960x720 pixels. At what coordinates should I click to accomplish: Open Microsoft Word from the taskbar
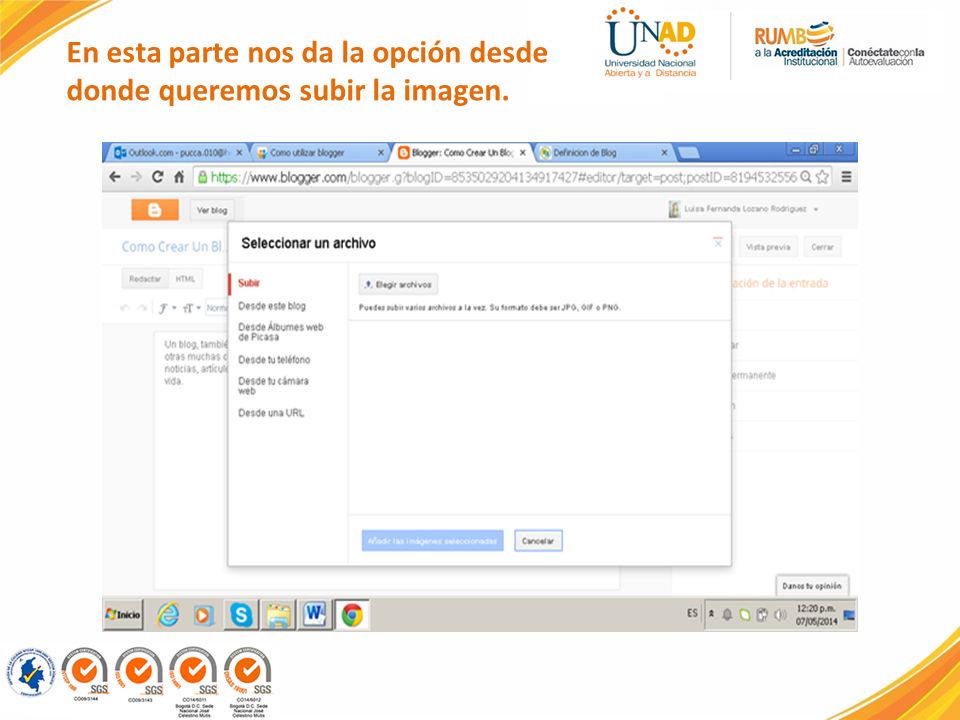[314, 614]
